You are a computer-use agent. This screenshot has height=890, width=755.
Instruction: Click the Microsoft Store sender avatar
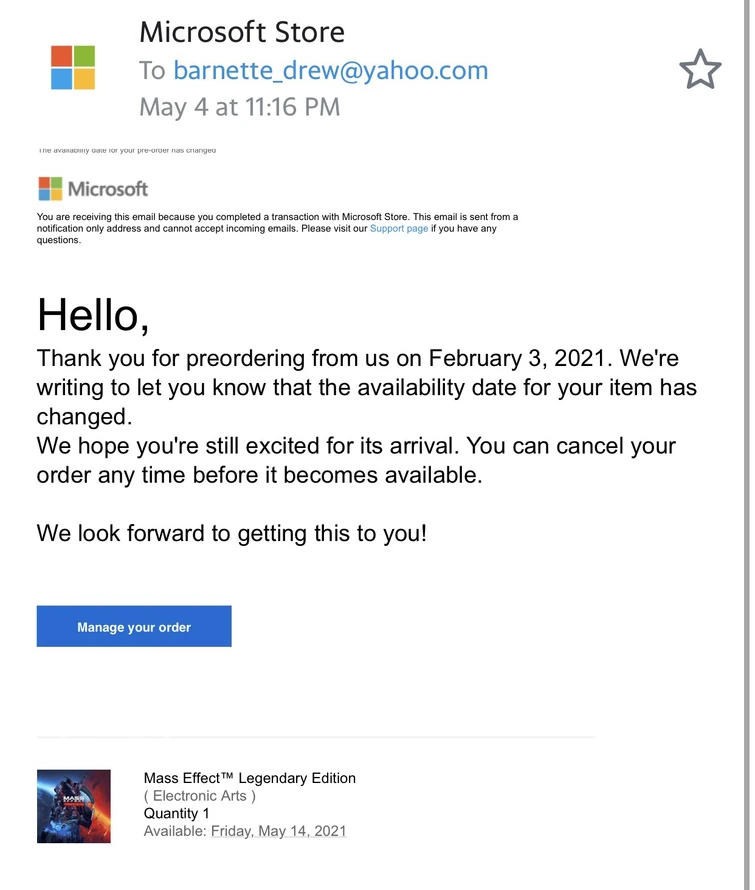point(73,68)
